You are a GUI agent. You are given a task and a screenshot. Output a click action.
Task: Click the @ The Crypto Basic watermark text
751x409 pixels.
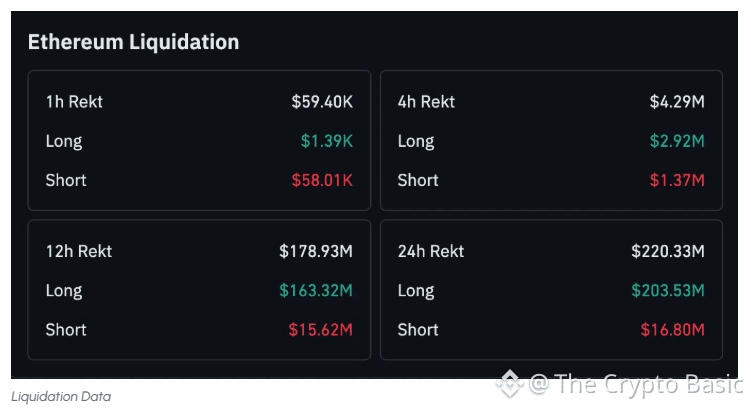pyautogui.click(x=636, y=384)
